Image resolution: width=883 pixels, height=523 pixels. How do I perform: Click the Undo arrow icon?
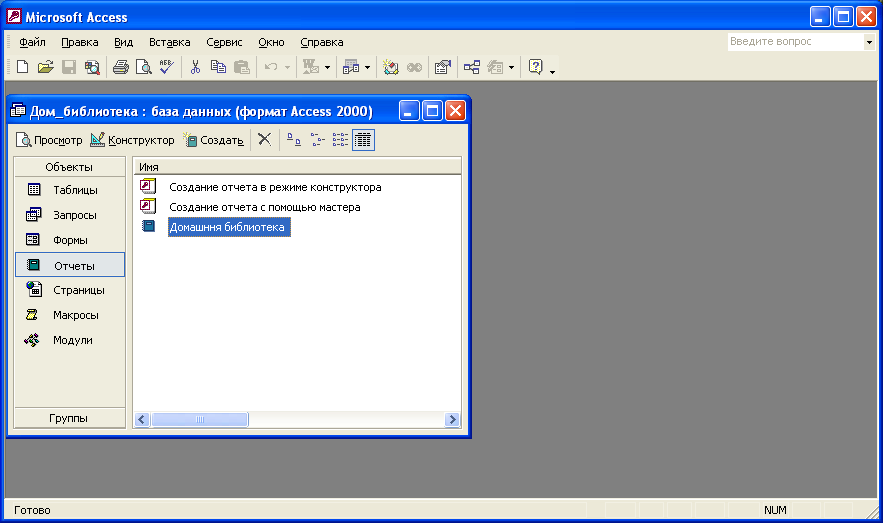(x=271, y=67)
